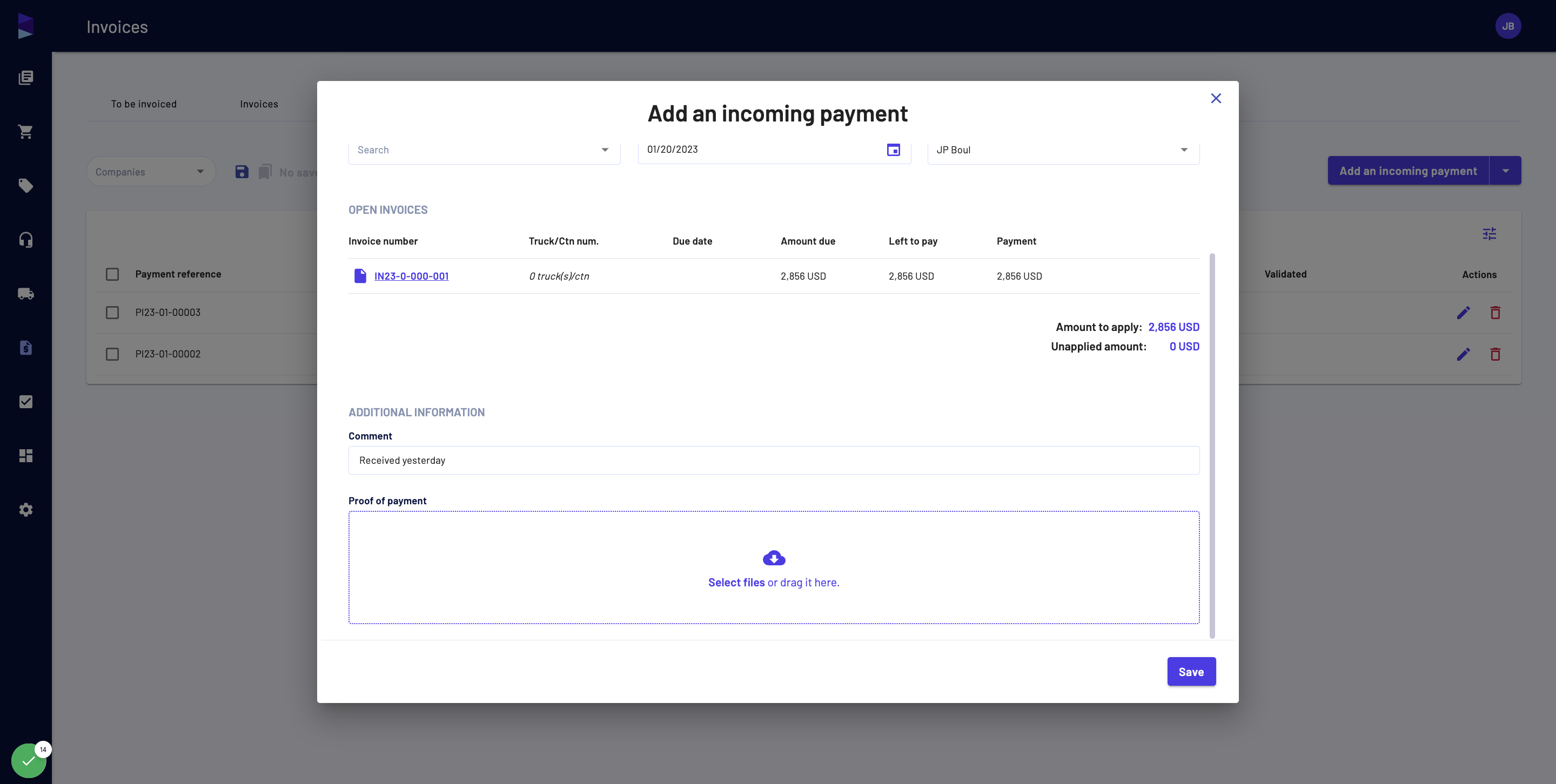
Task: Click the 2,856 USD payment amount cell
Action: (x=1019, y=276)
